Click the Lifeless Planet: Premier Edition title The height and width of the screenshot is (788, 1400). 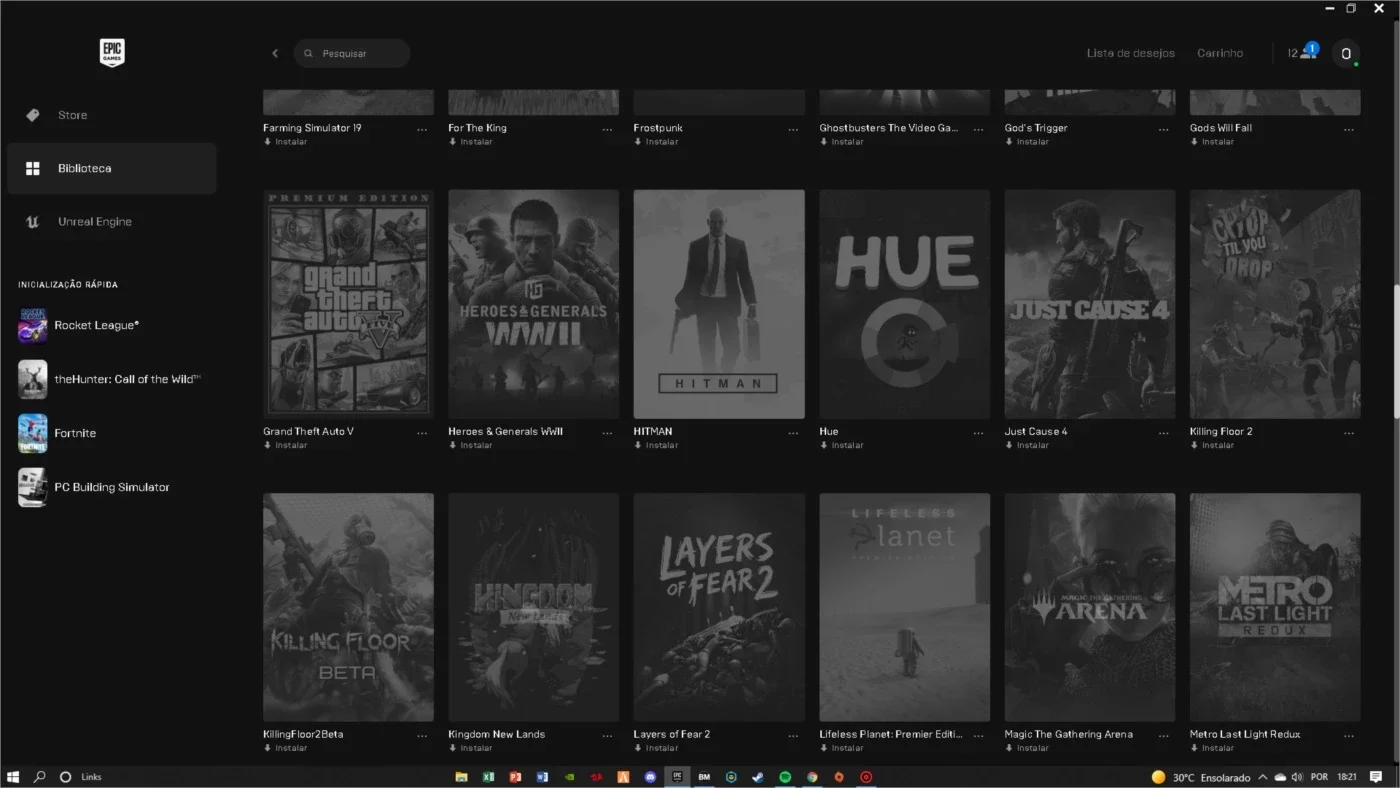pos(891,734)
